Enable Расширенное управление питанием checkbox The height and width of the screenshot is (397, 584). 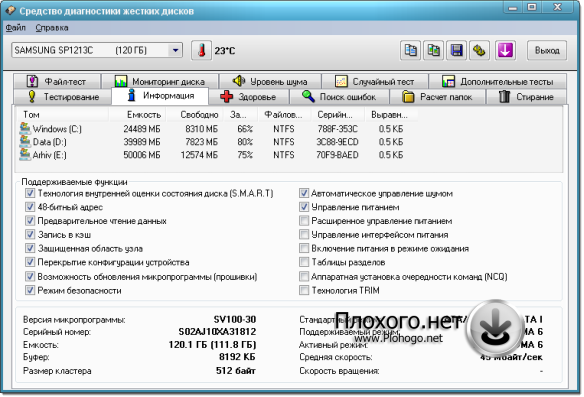(304, 221)
